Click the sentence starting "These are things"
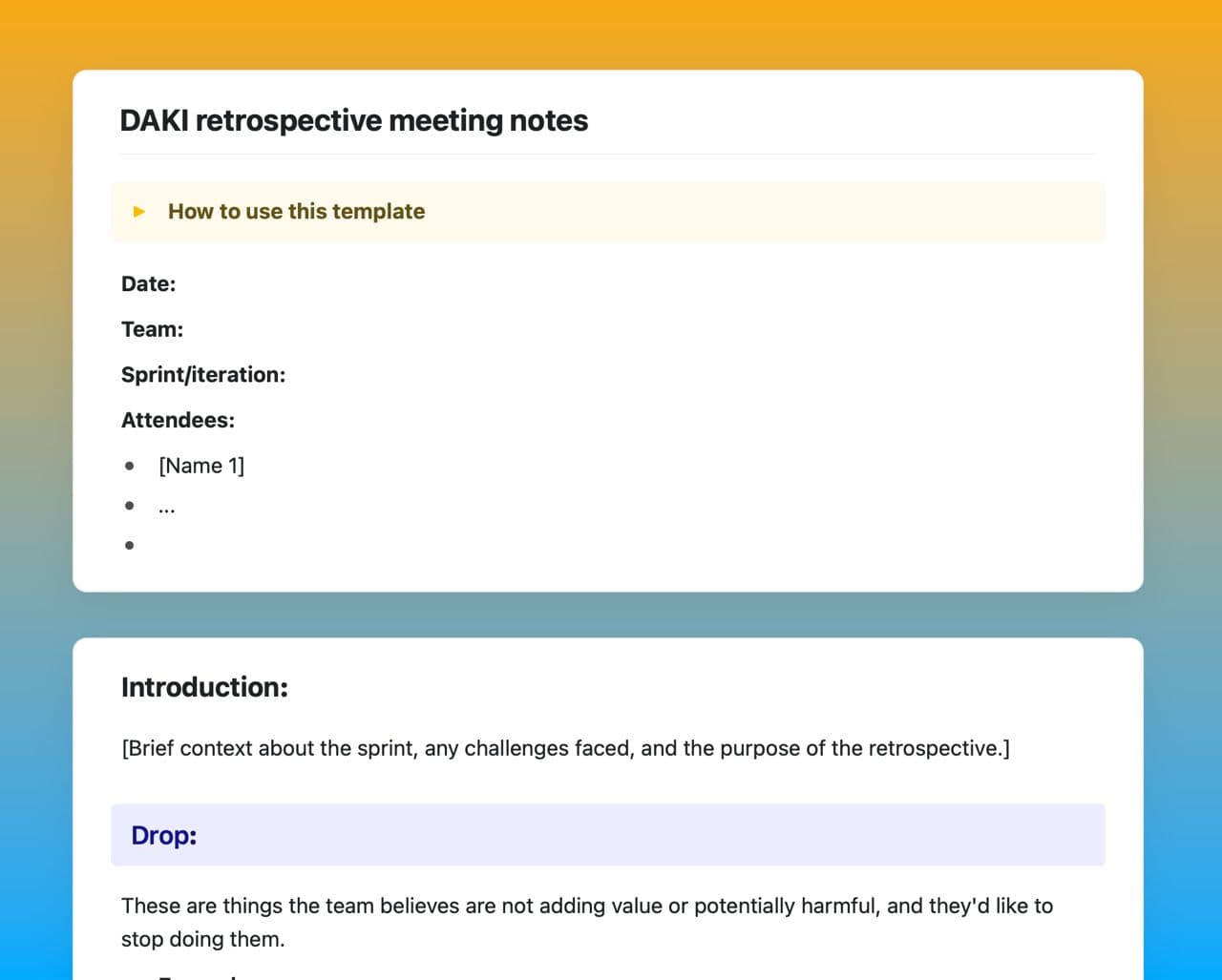Viewport: 1222px width, 980px height. 586,906
